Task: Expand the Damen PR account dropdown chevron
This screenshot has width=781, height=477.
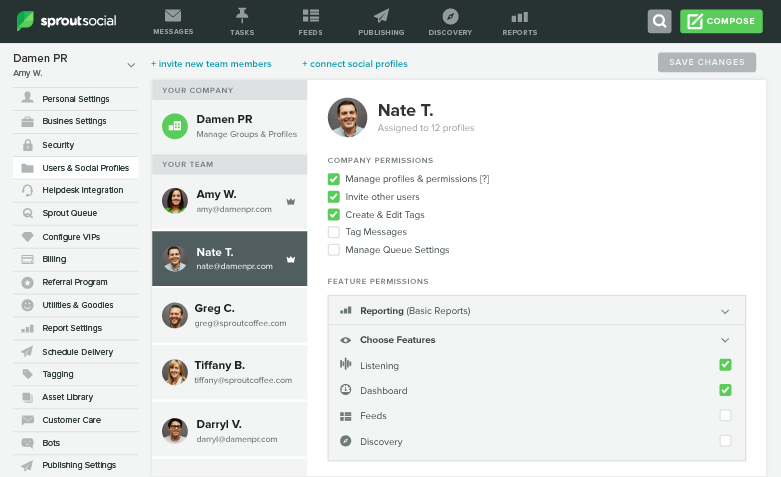Action: click(131, 65)
